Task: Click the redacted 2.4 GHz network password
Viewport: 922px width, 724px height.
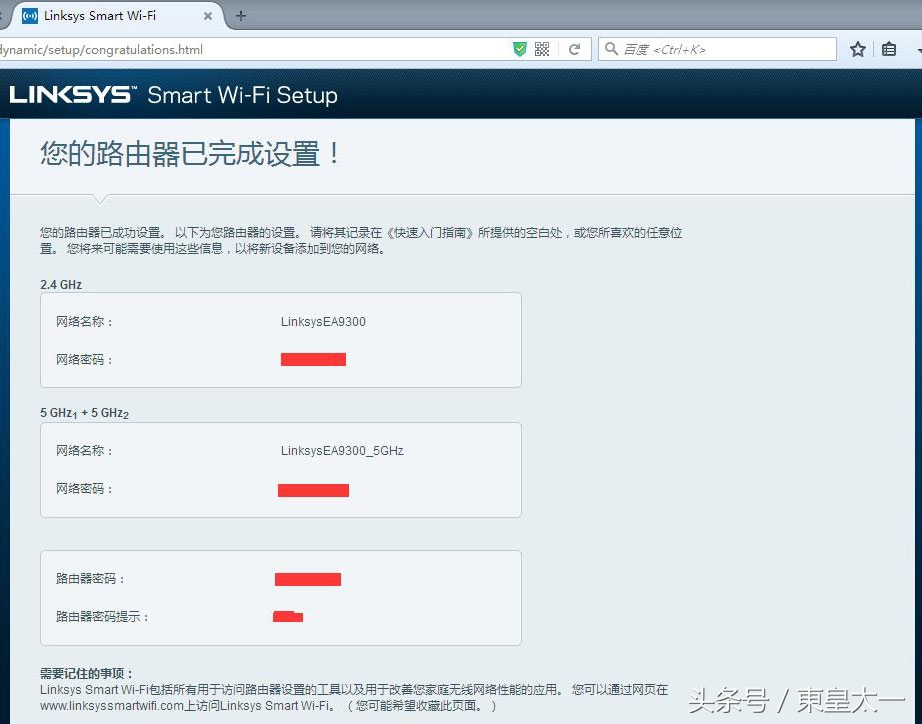Action: [x=313, y=359]
